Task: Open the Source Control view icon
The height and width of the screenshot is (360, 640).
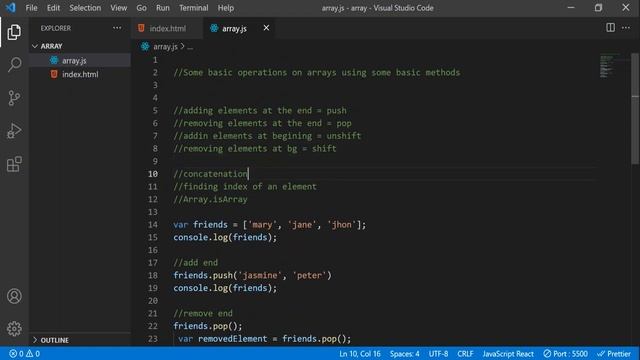Action: [x=14, y=98]
